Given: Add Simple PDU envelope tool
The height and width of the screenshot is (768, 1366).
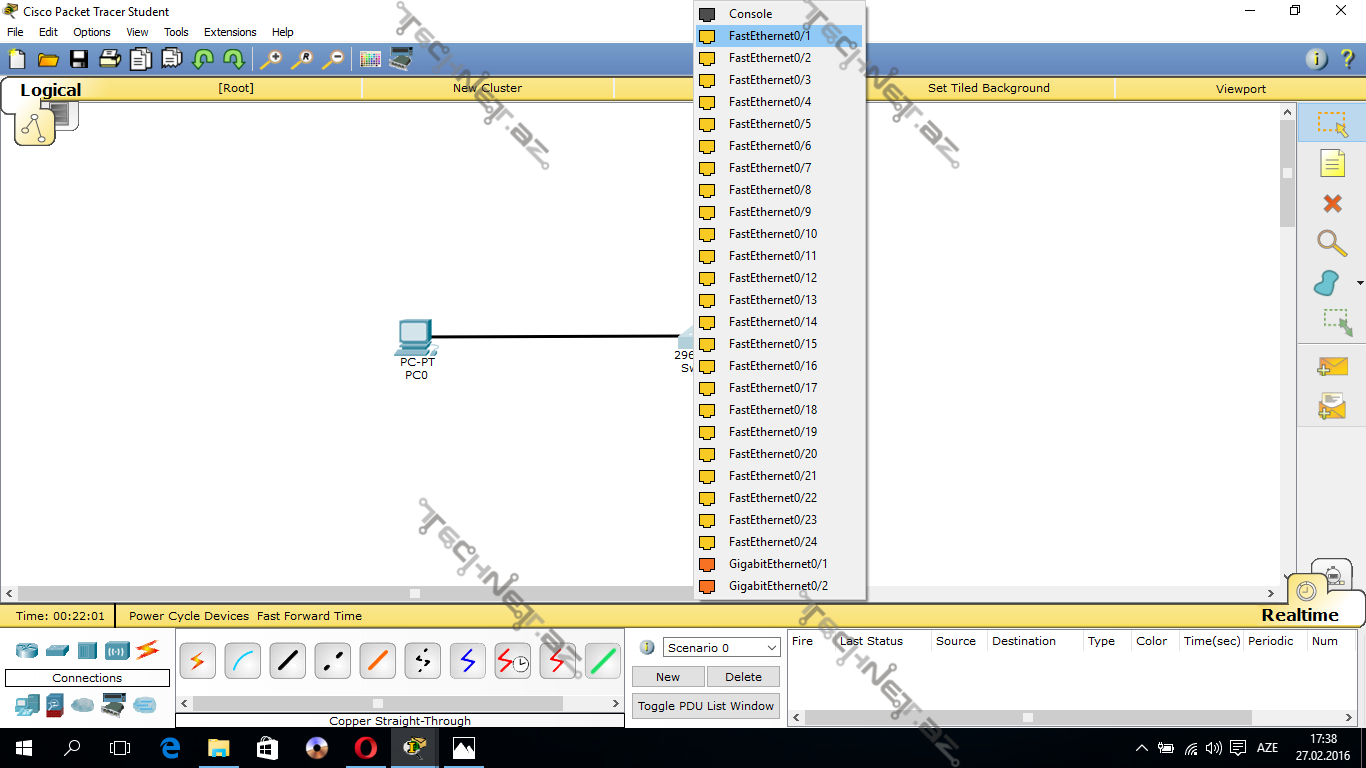Looking at the screenshot, I should click(x=1332, y=367).
